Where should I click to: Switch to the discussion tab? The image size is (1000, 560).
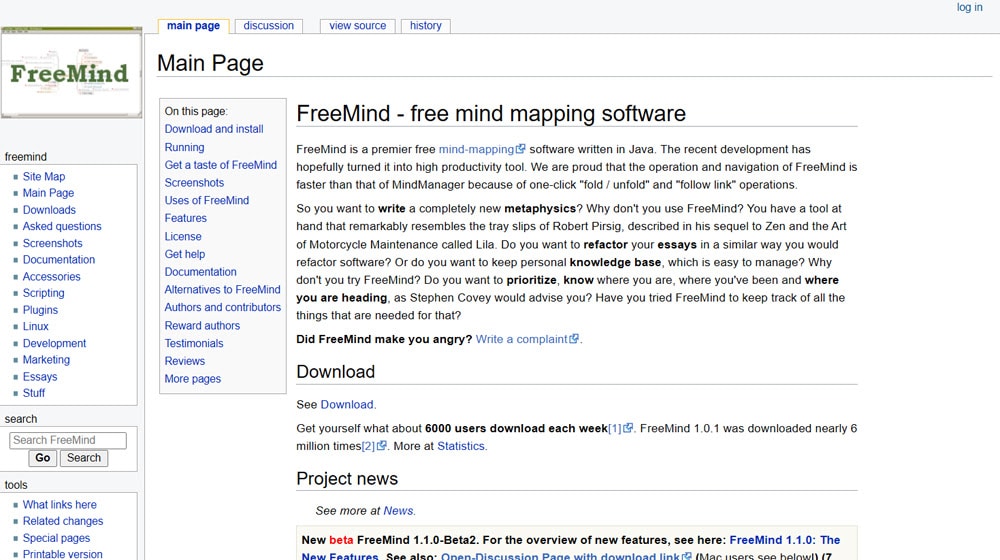tap(269, 26)
